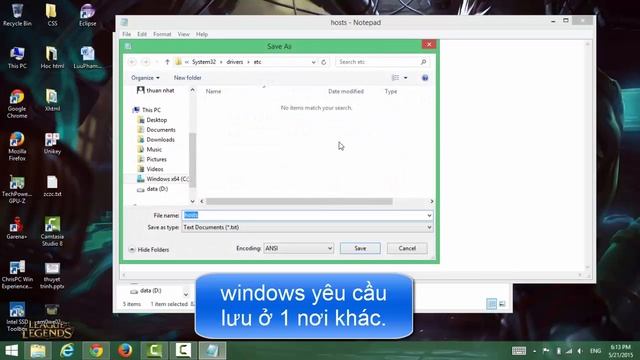
Task: Open File Explorer from the taskbar
Action: (x=38, y=351)
